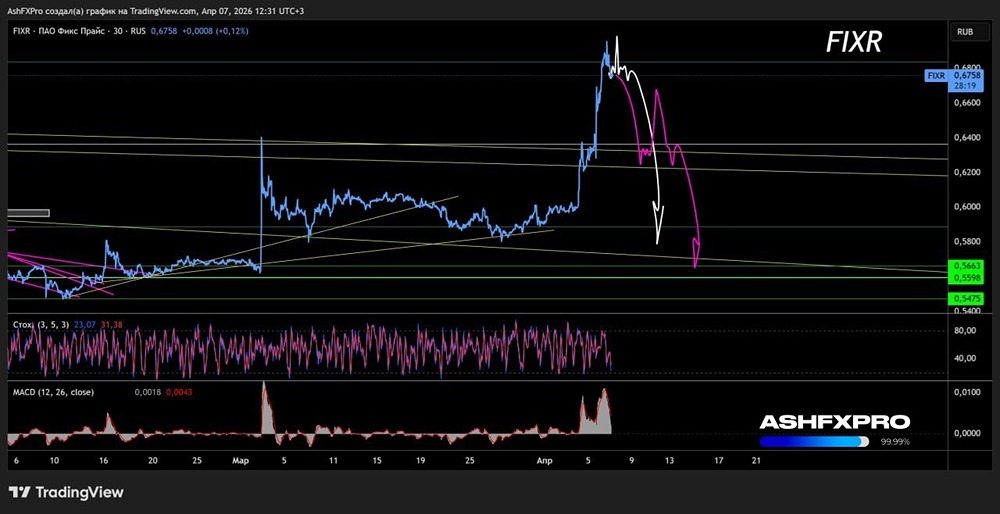The image size is (1000, 514).
Task: Open the MACD (12, 26, close) legend
Action: click(x=54, y=392)
